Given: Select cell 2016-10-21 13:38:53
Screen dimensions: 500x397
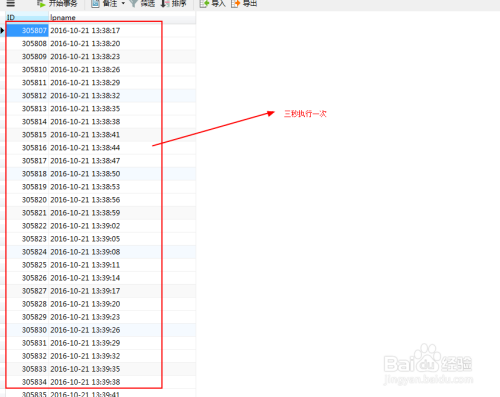Looking at the screenshot, I should [x=122, y=186].
